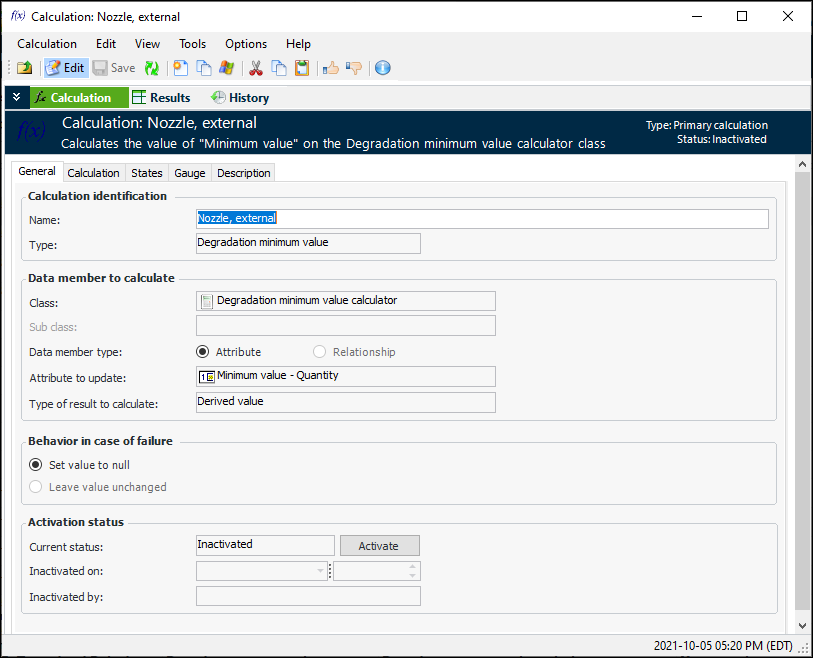The height and width of the screenshot is (658, 813).
Task: Click the Inactivated on time spinner
Action: [x=413, y=571]
